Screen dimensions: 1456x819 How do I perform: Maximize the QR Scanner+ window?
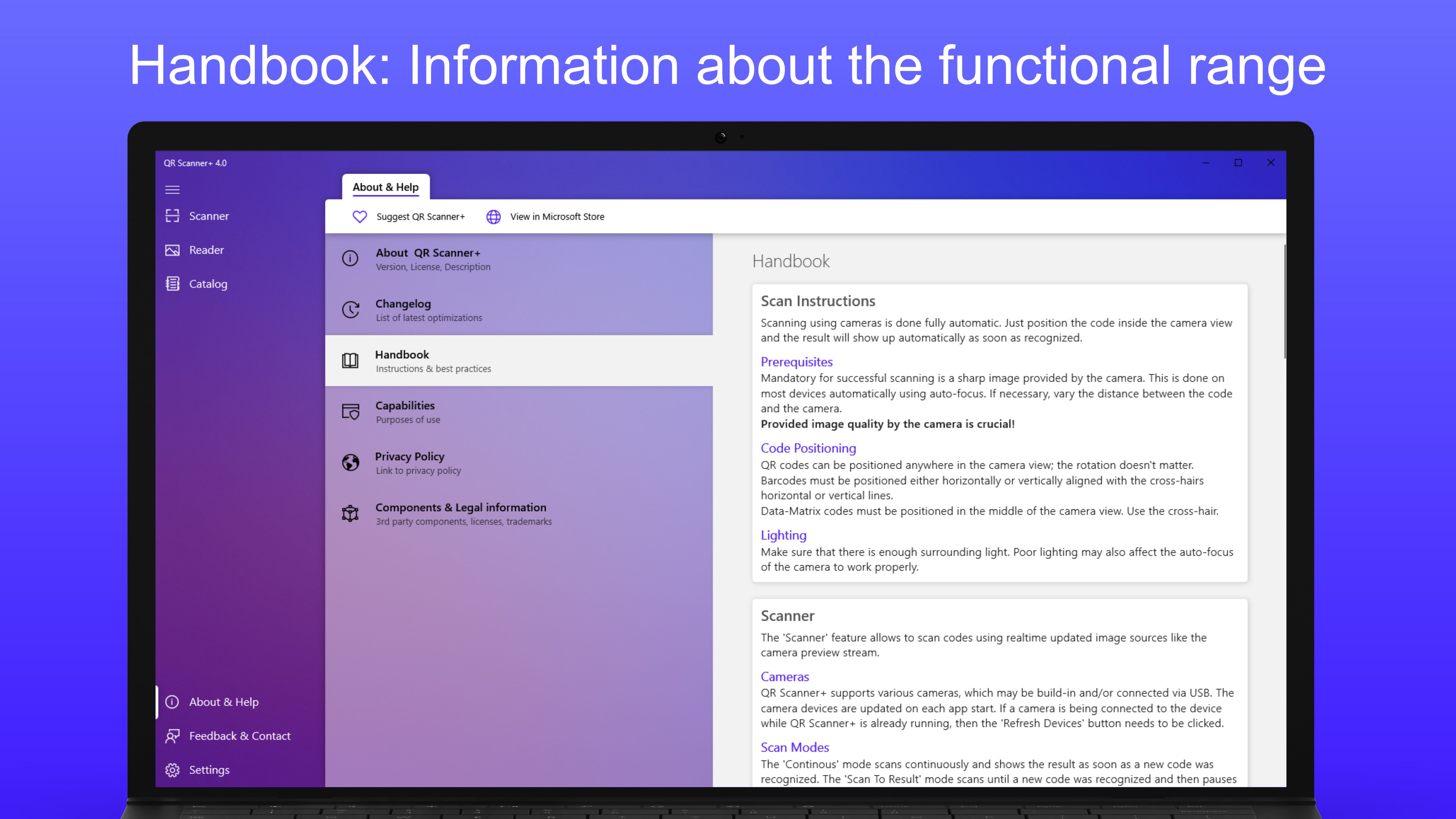tap(1238, 163)
